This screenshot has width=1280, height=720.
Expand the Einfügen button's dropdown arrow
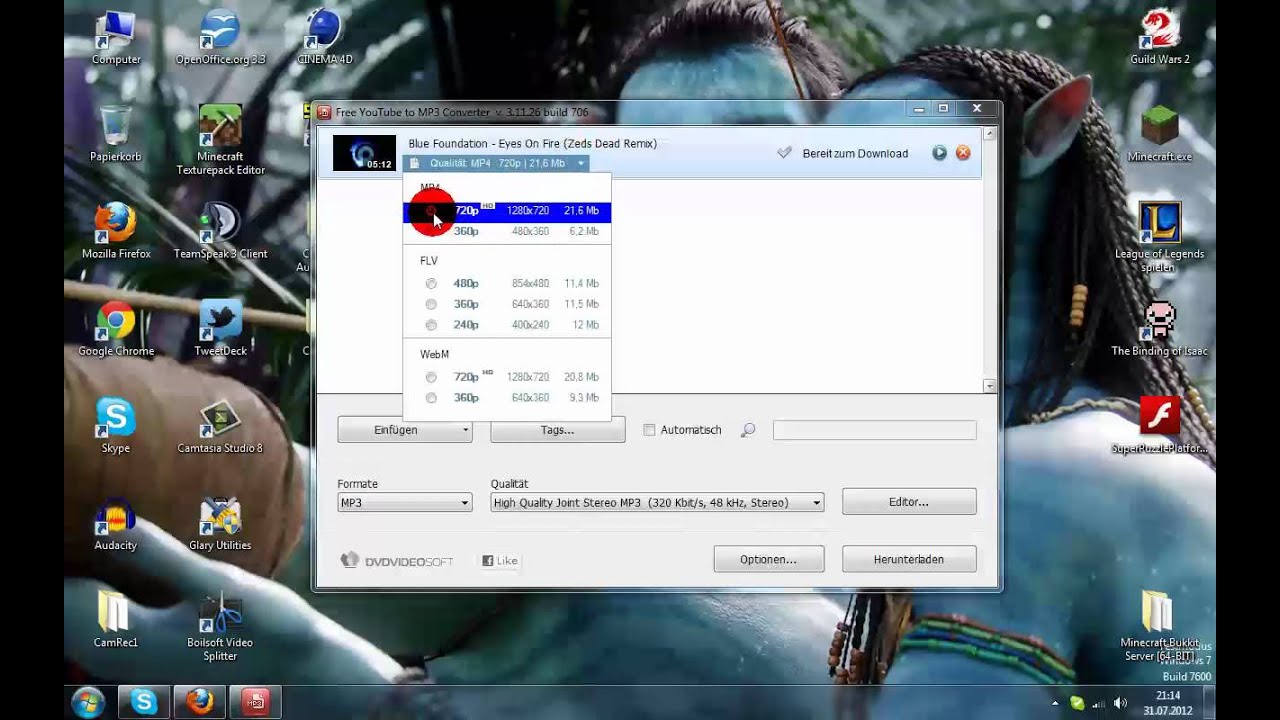[465, 430]
